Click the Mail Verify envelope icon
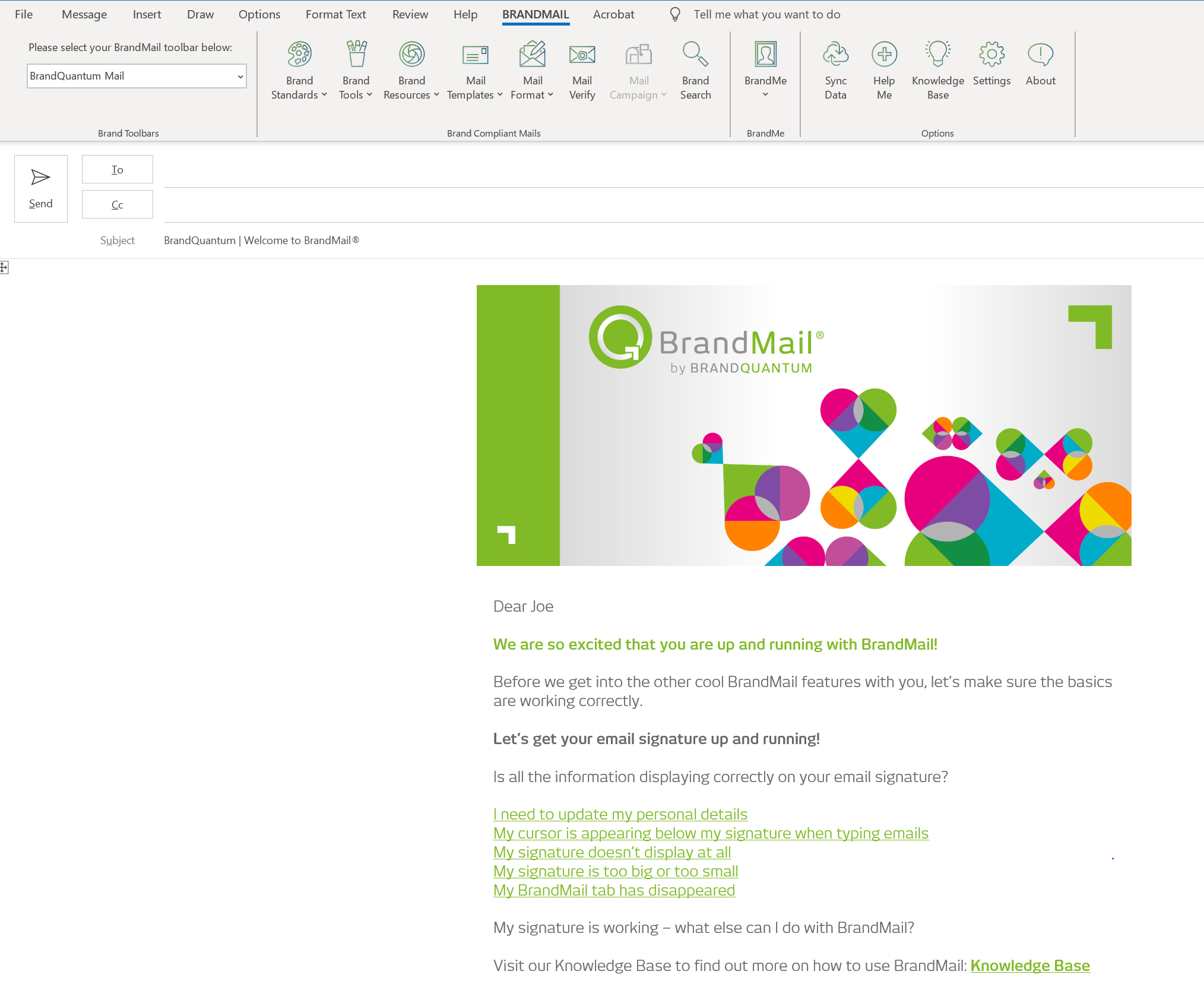The image size is (1204, 990). click(582, 55)
